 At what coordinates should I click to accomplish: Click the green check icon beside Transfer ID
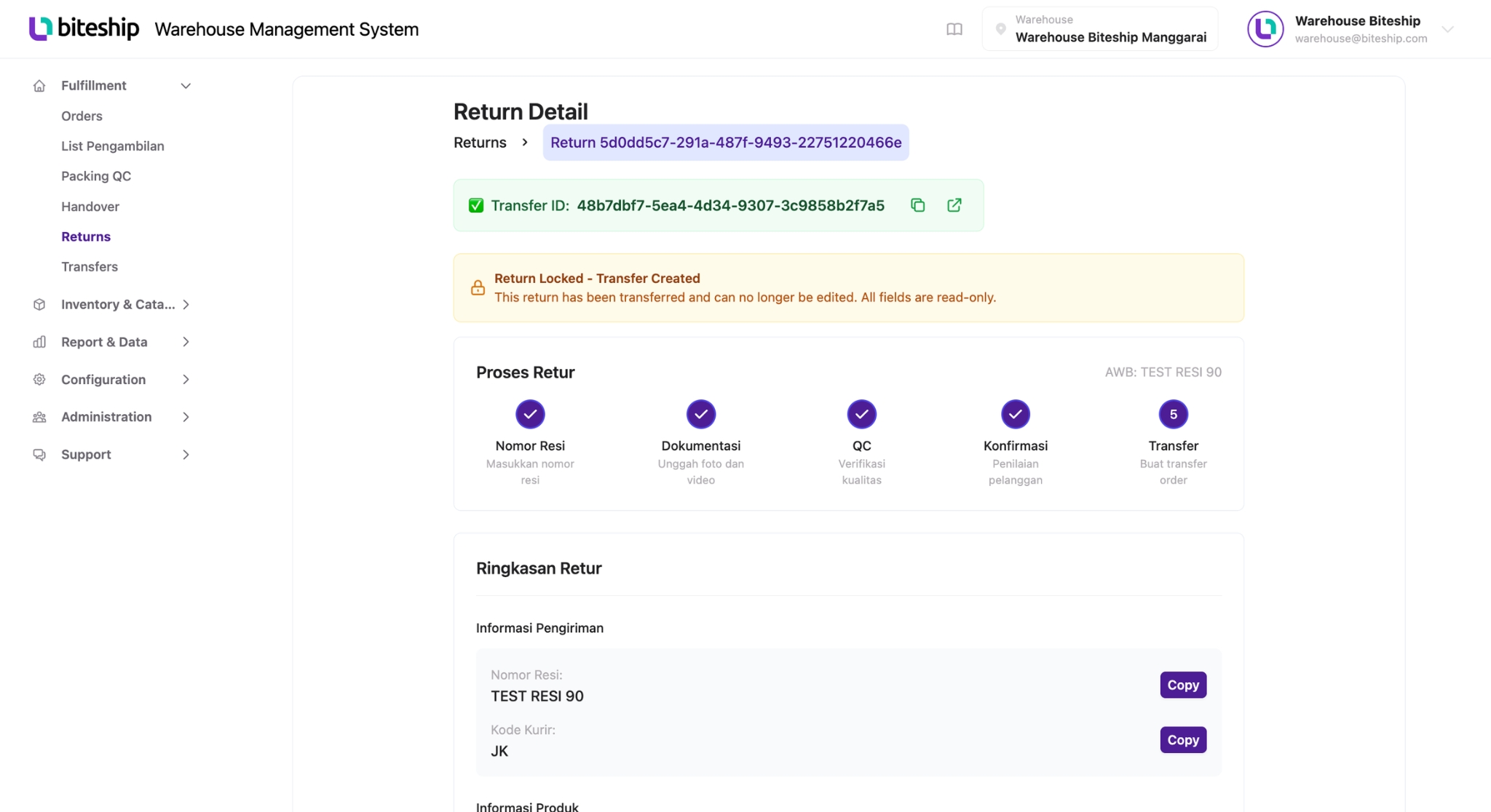(x=476, y=205)
